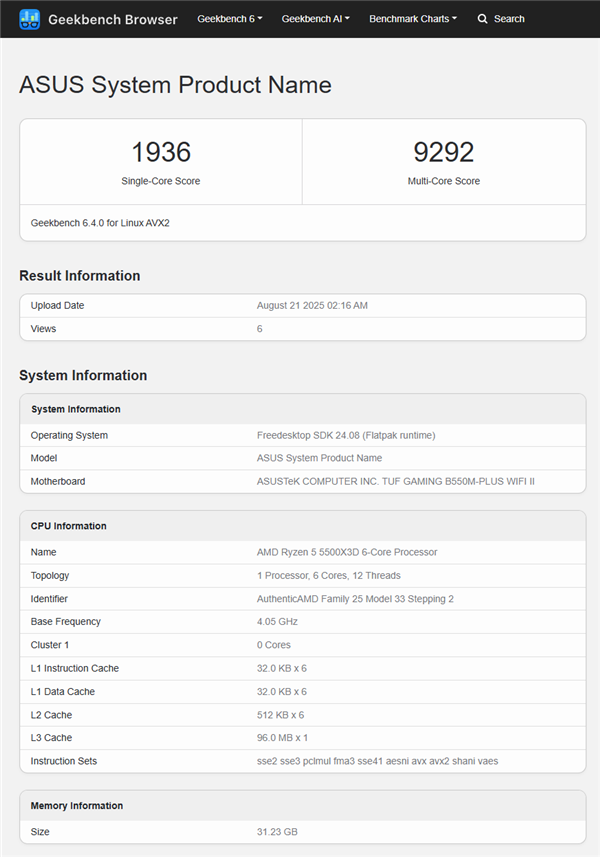Click the Views count in Result Information

[x=259, y=328]
